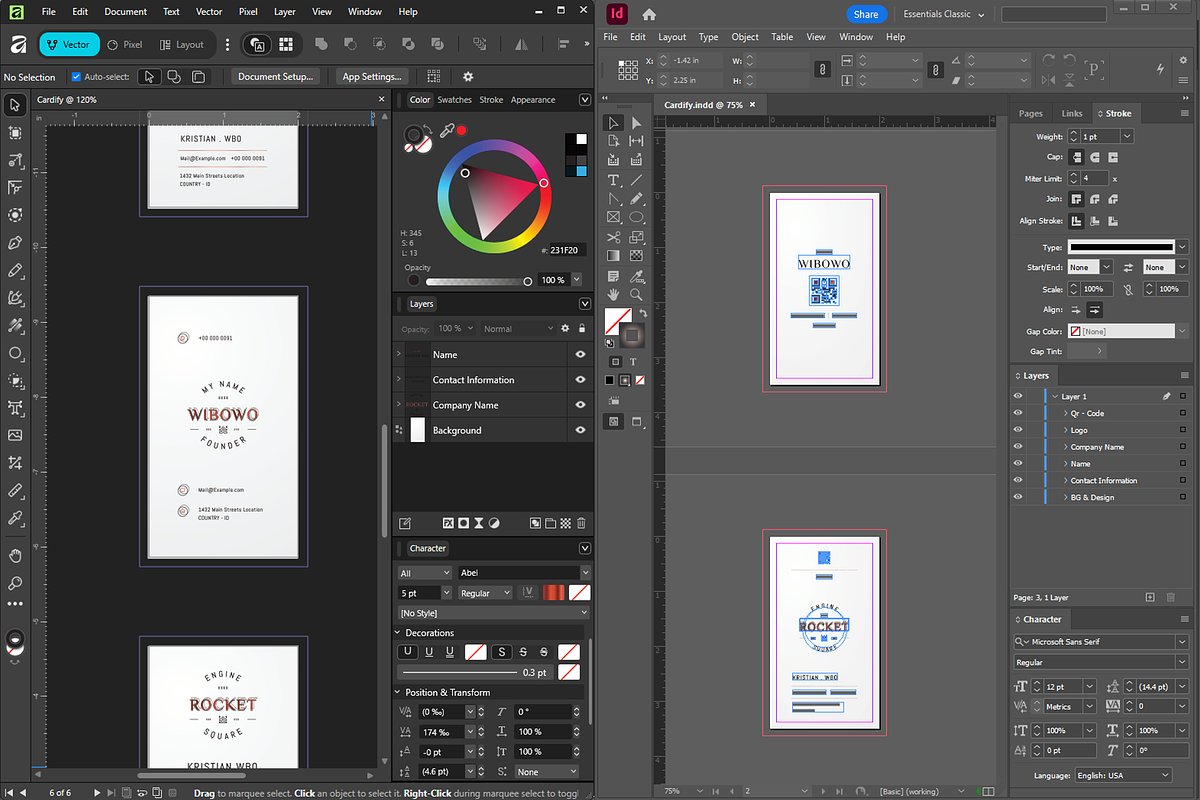This screenshot has width=1200, height=800.
Task: Select the Type tool in InDesign
Action: [x=614, y=180]
